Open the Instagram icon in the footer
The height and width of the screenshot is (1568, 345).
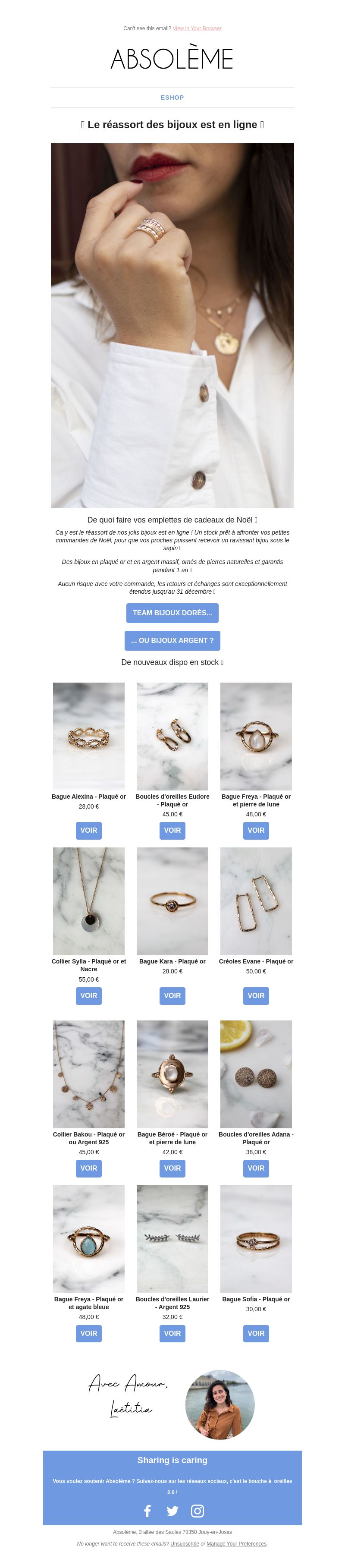tap(198, 1510)
